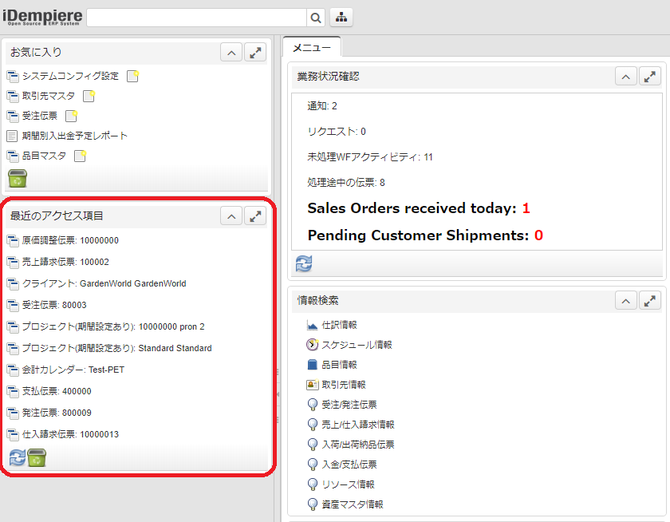The height and width of the screenshot is (522, 670).
Task: Click Pending Customer Shipments indicator
Action: (425, 235)
